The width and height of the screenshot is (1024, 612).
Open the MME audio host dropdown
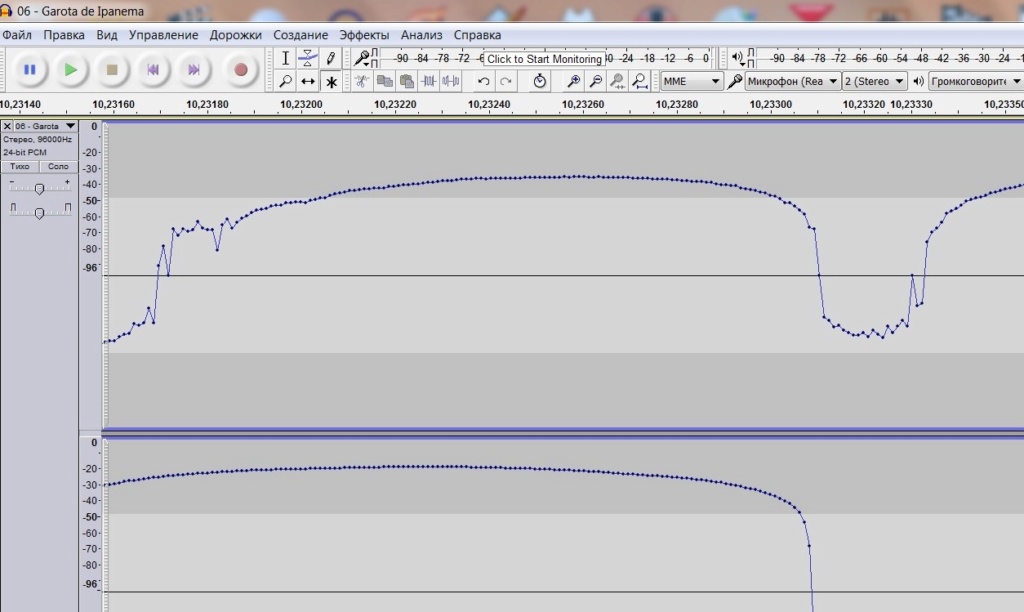pos(691,81)
